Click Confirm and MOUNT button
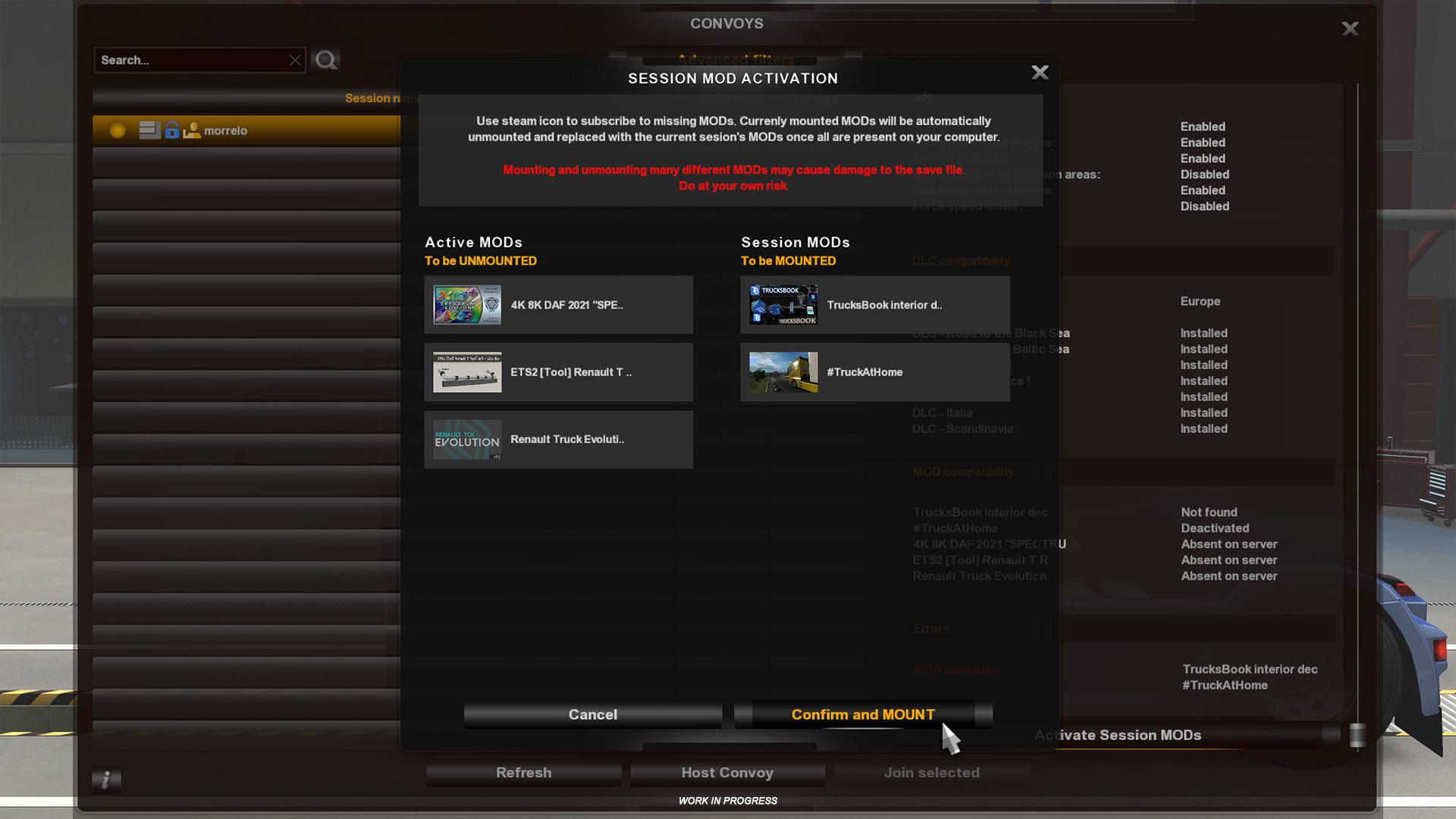 [863, 714]
